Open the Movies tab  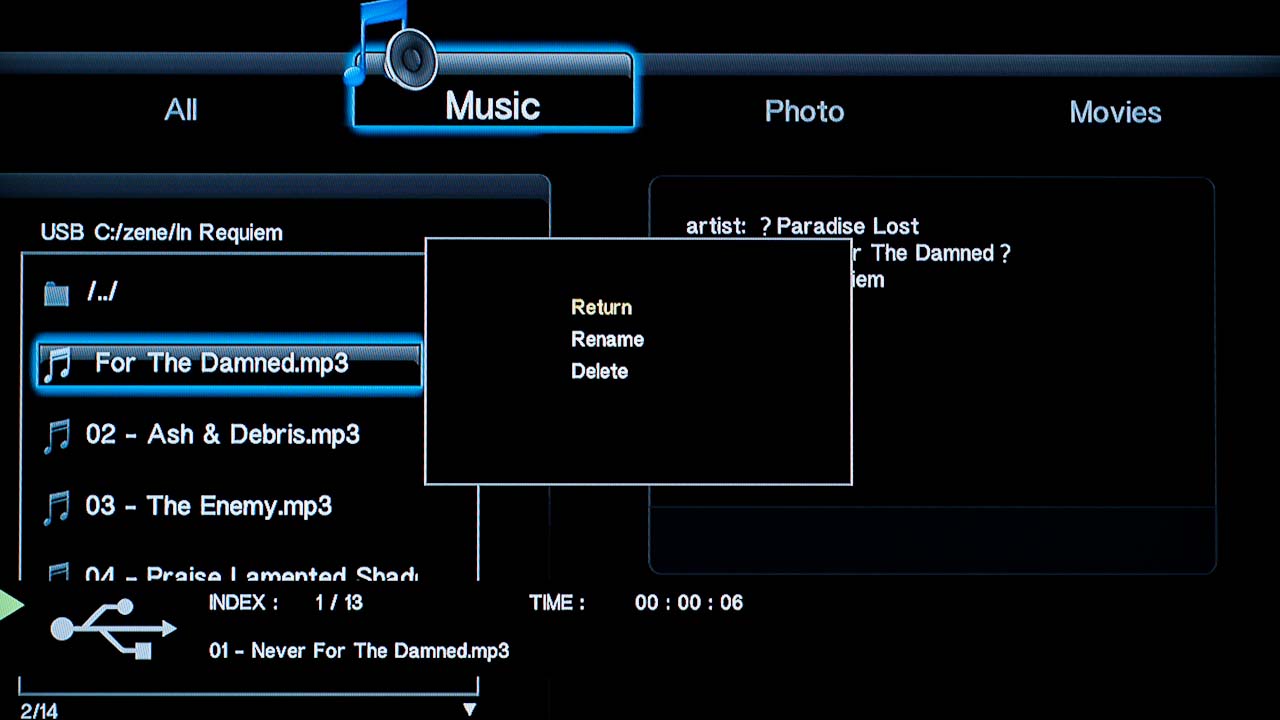point(1115,112)
